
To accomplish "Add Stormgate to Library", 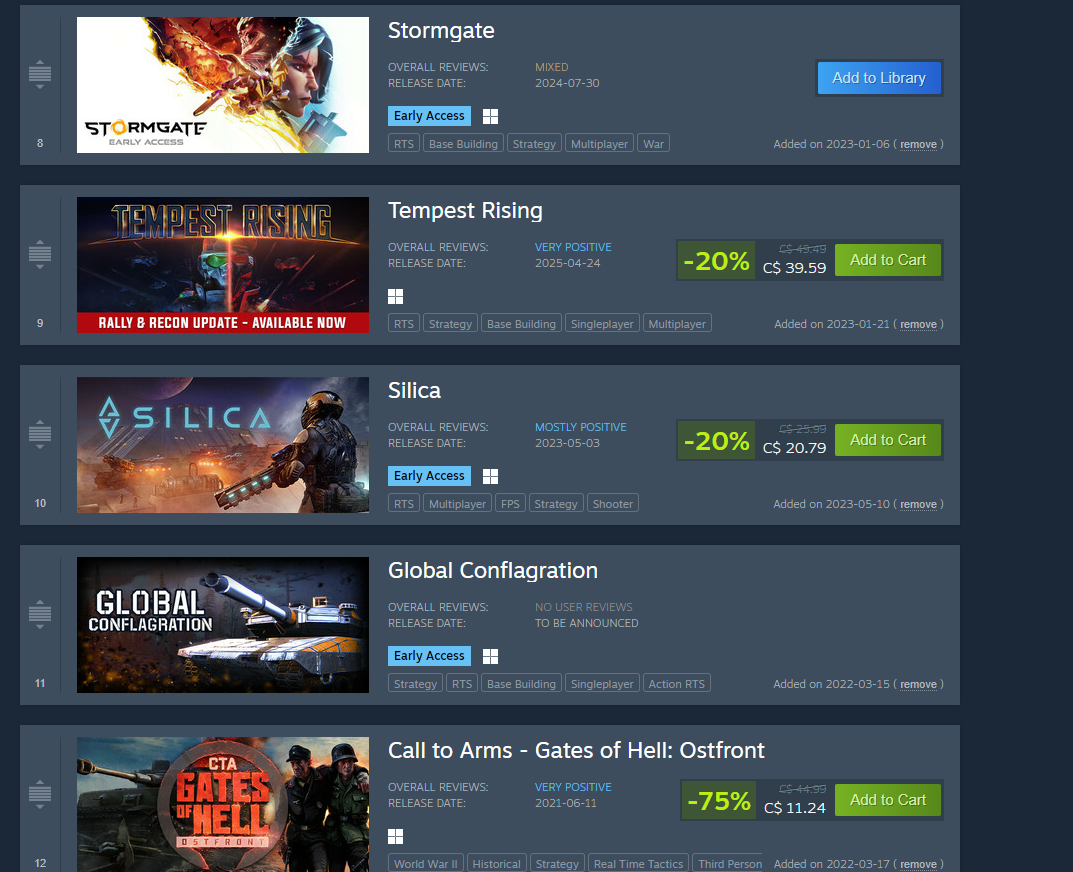I will pos(879,78).
